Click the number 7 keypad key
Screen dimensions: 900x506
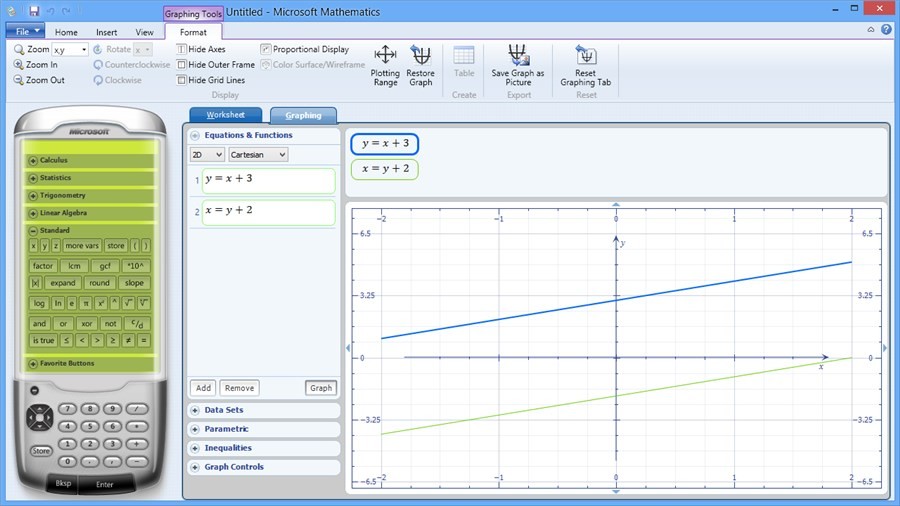[68, 408]
